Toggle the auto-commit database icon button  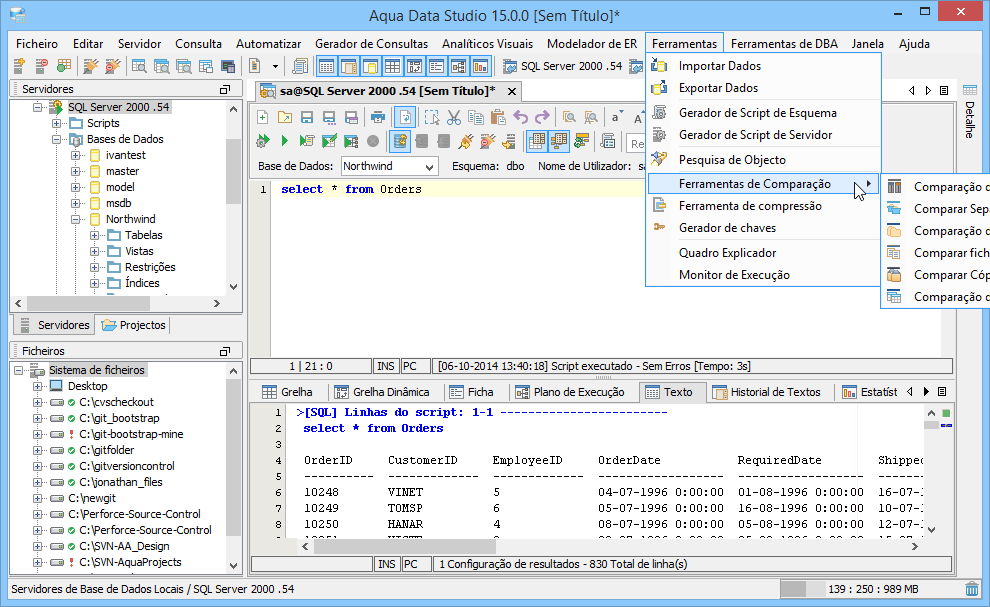[400, 141]
